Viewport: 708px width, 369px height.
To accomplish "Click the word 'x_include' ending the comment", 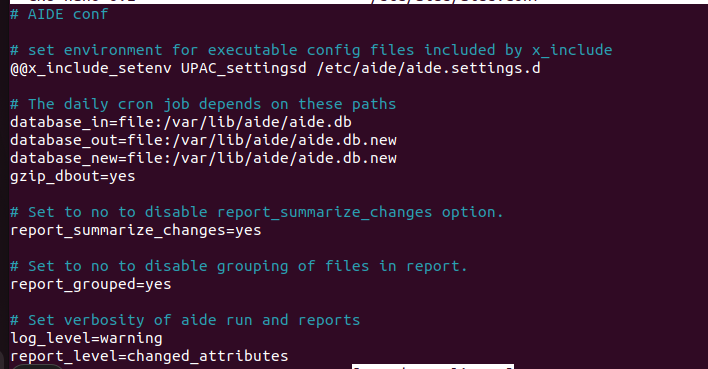I will pyautogui.click(x=572, y=50).
